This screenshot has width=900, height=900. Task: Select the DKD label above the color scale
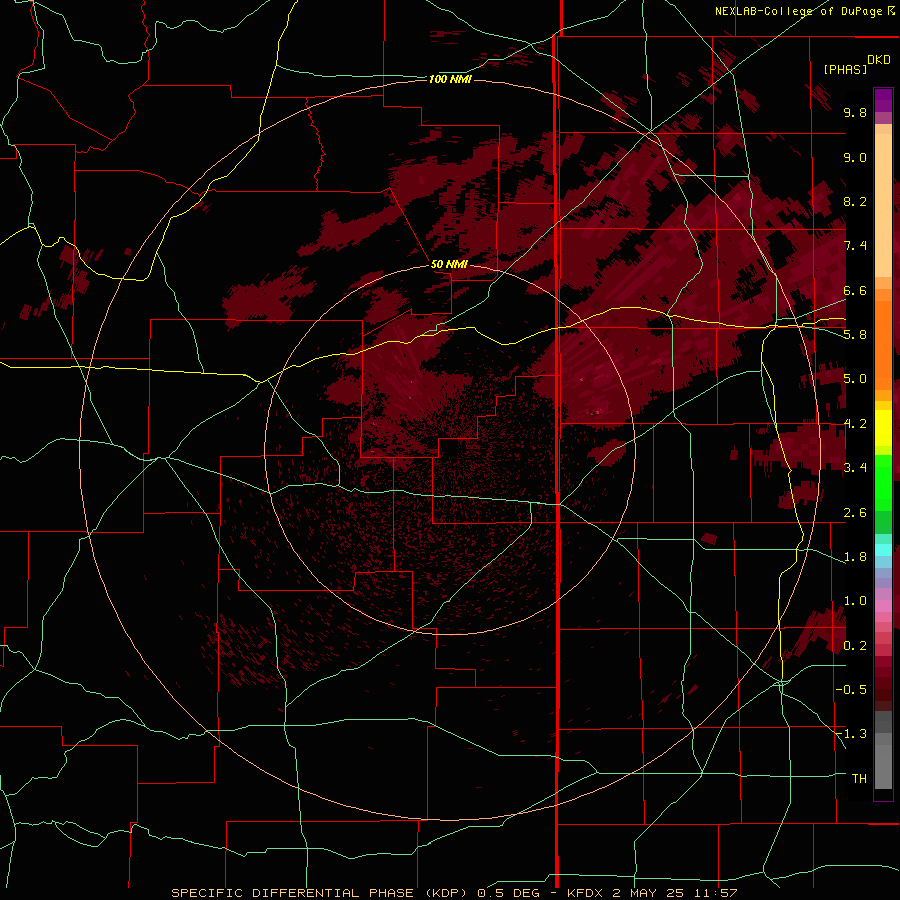click(879, 60)
